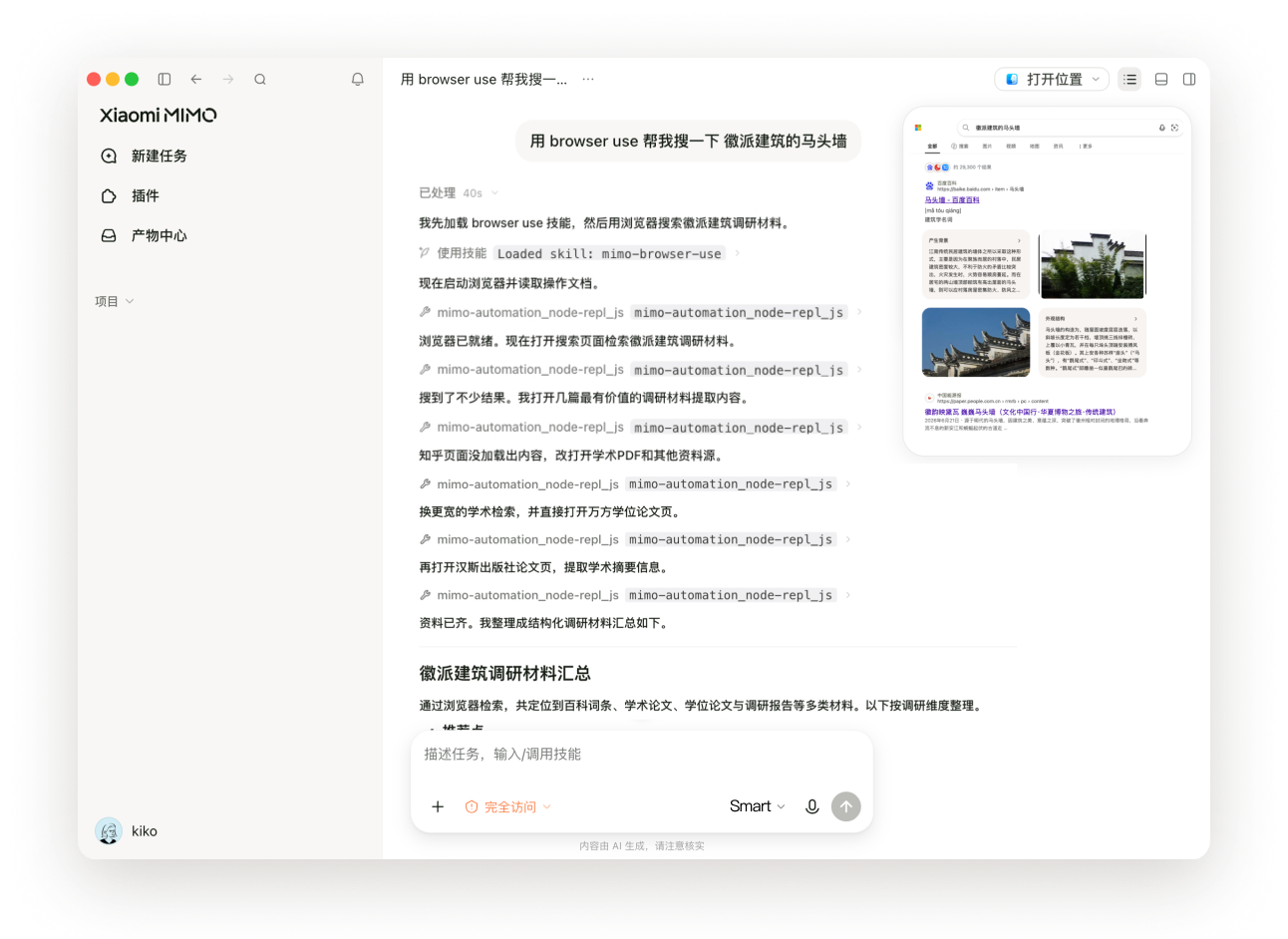
Task: Collapse the 已处理 40s details
Action: pos(459,192)
